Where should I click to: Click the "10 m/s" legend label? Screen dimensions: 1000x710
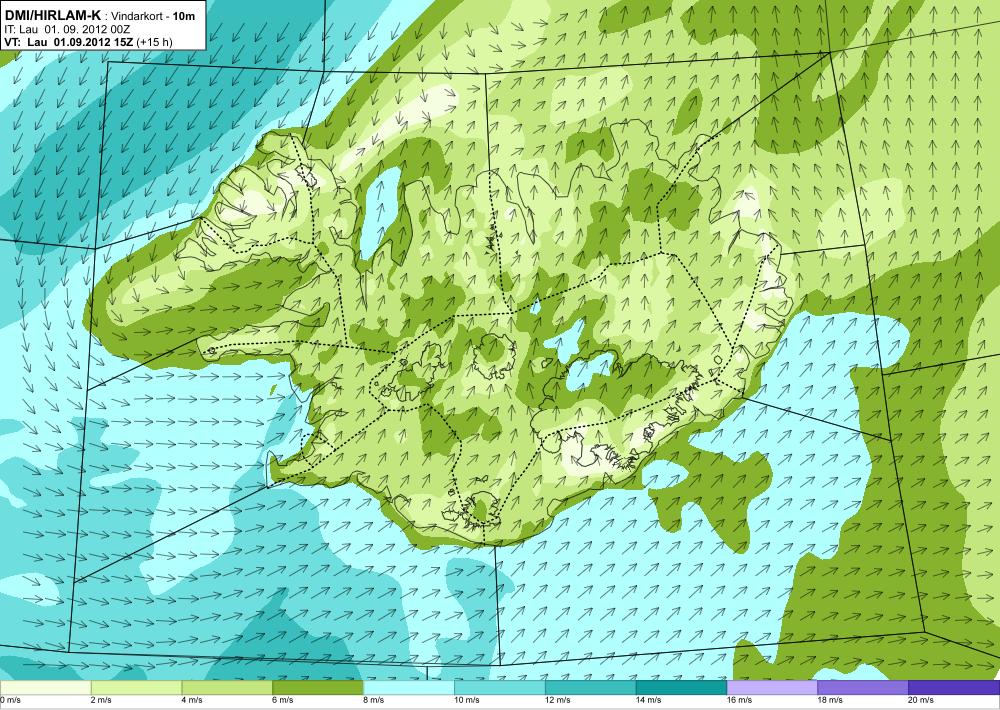[467, 700]
